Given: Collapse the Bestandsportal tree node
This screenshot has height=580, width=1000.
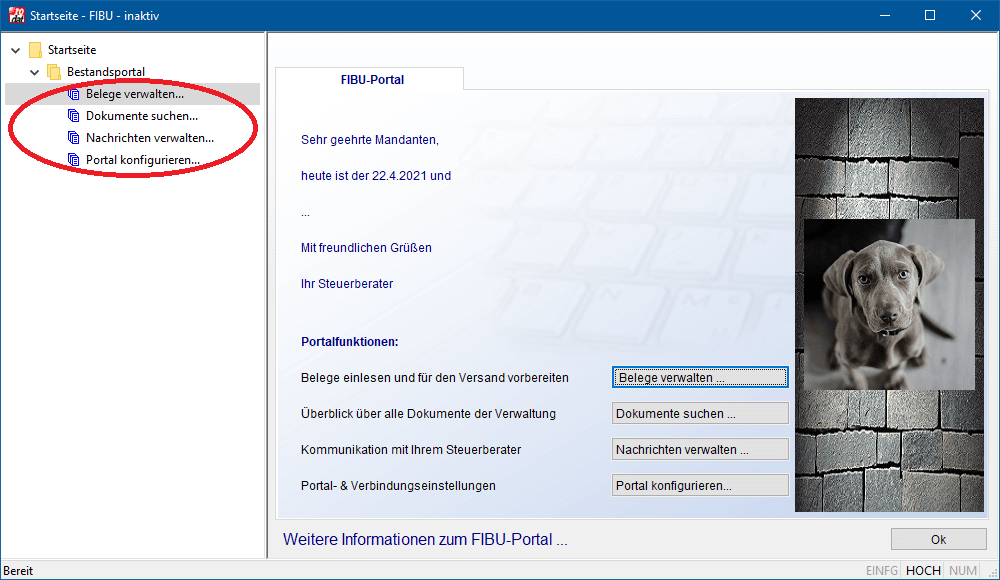Looking at the screenshot, I should [x=34, y=72].
